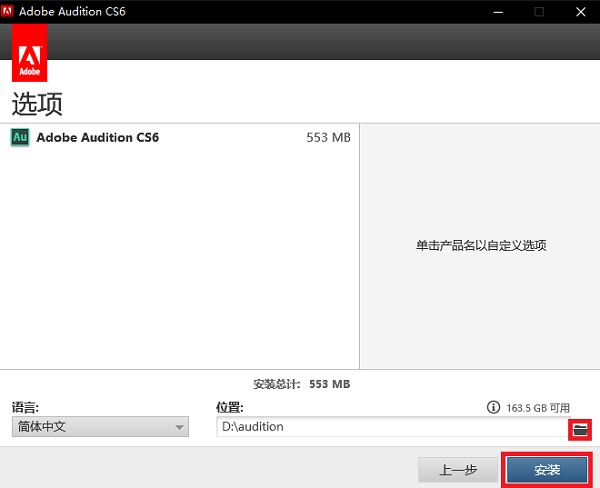Screen dimensions: 600x488
Task: Click the title bar Adobe app icon
Action: tap(7, 11)
